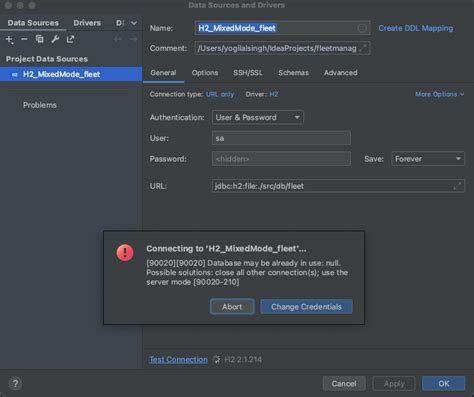Image resolution: width=474 pixels, height=397 pixels.
Task: Add a new data source with plus icon
Action: [10, 40]
